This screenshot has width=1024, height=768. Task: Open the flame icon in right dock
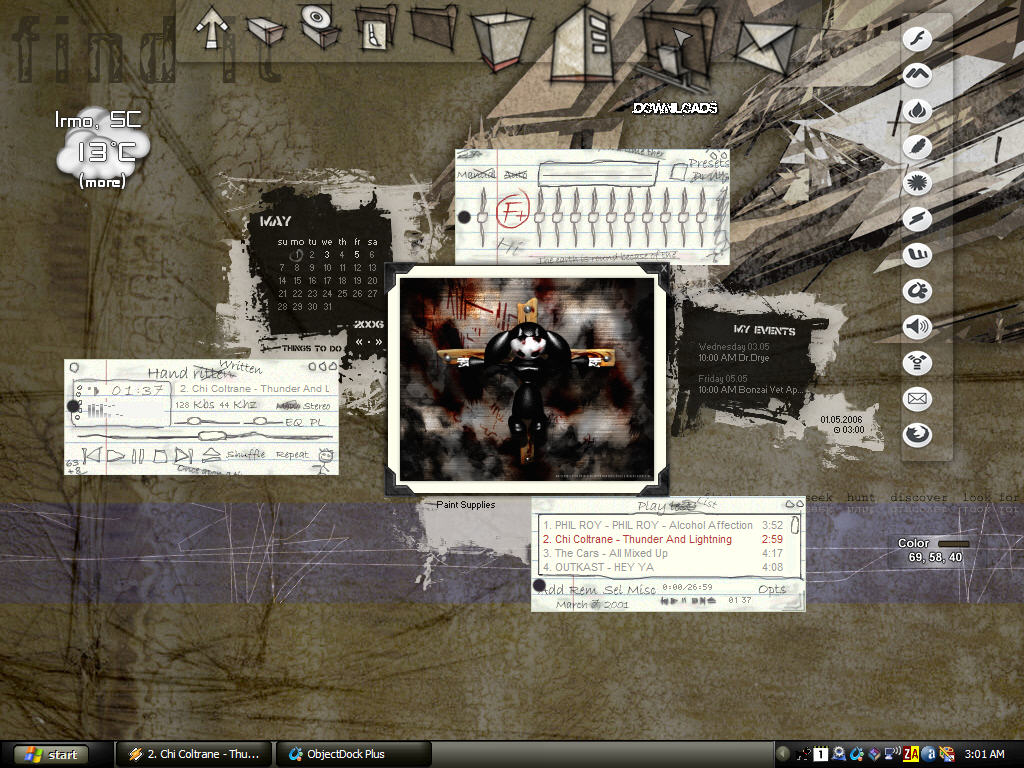tap(917, 111)
